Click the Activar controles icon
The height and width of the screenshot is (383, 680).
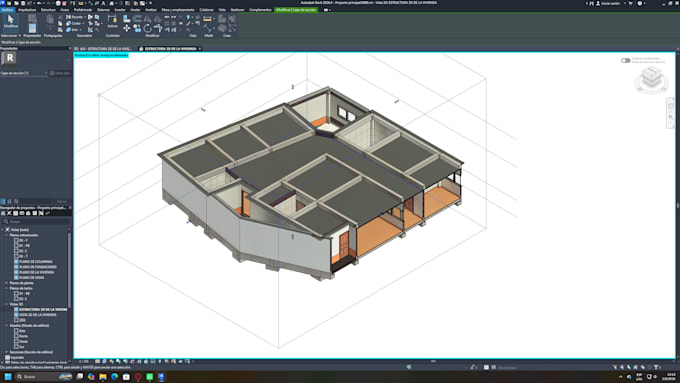coord(112,20)
